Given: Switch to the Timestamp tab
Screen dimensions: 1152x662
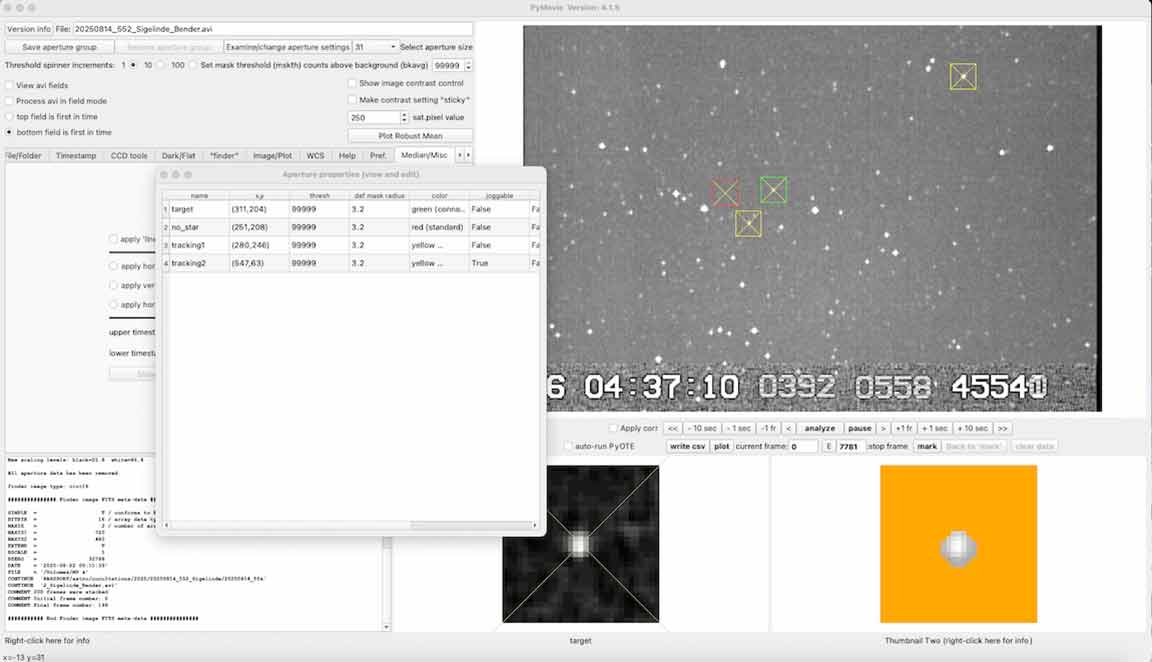Looking at the screenshot, I should [76, 156].
